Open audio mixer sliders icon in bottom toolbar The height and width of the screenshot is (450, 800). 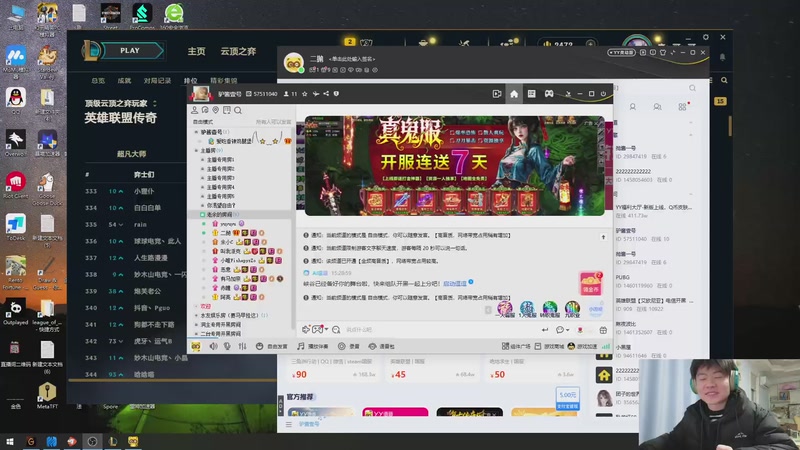point(242,346)
